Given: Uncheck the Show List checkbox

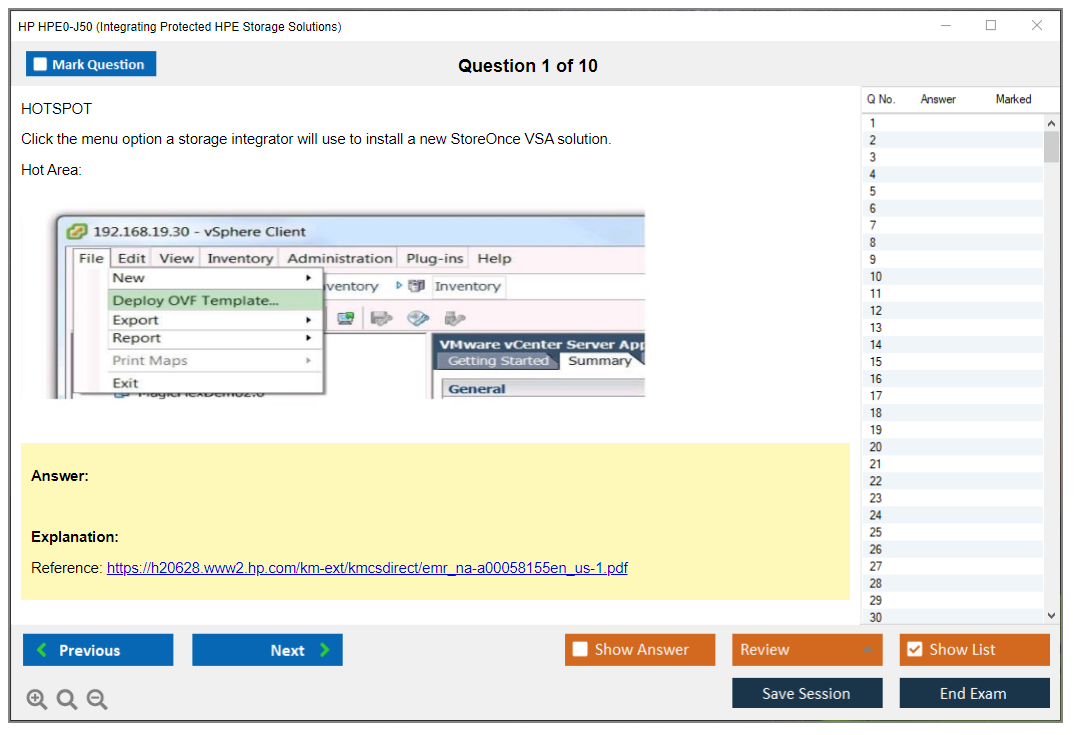Looking at the screenshot, I should (x=914, y=650).
